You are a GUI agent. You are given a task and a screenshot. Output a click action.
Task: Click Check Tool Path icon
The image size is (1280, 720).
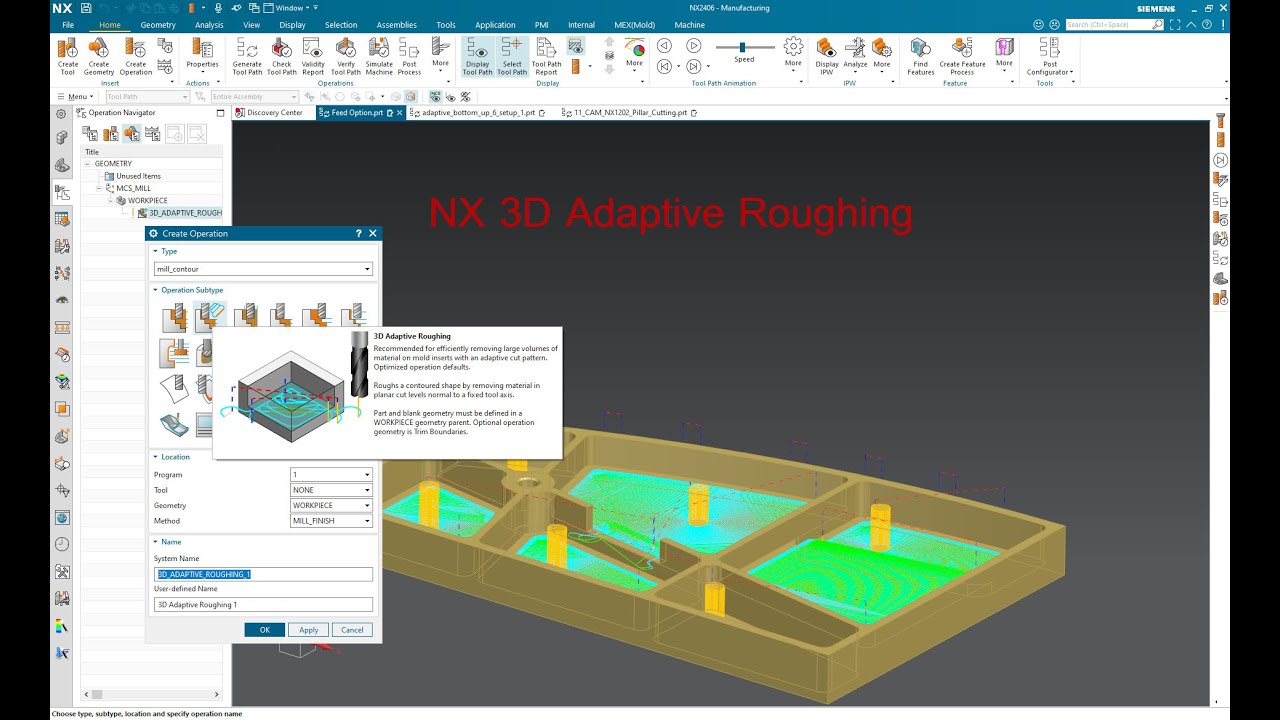click(282, 56)
